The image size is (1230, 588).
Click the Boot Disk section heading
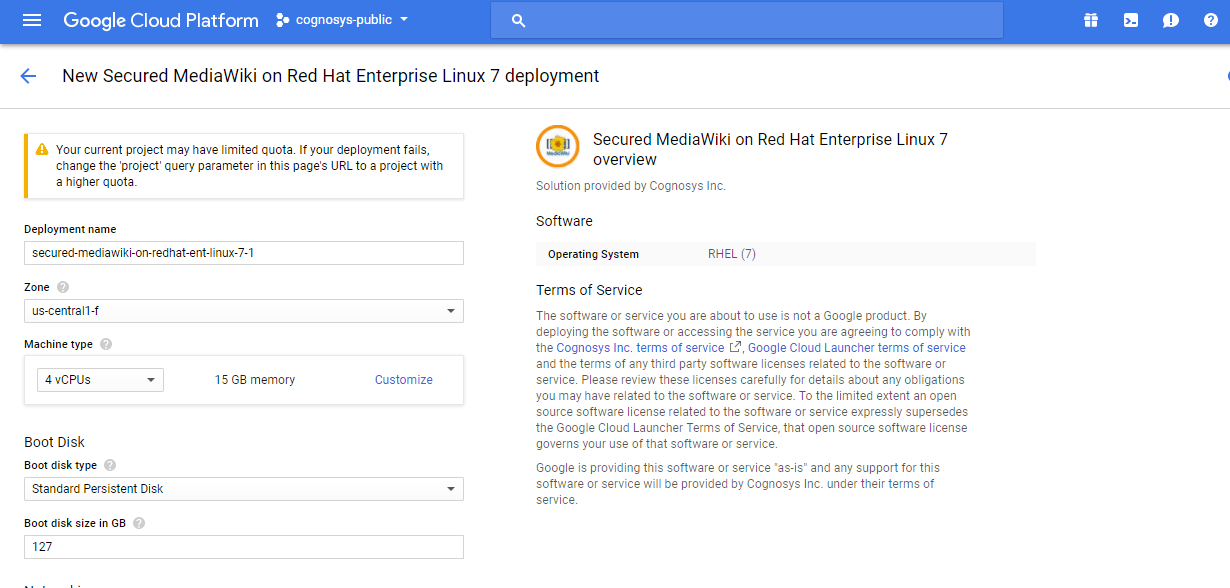click(54, 442)
